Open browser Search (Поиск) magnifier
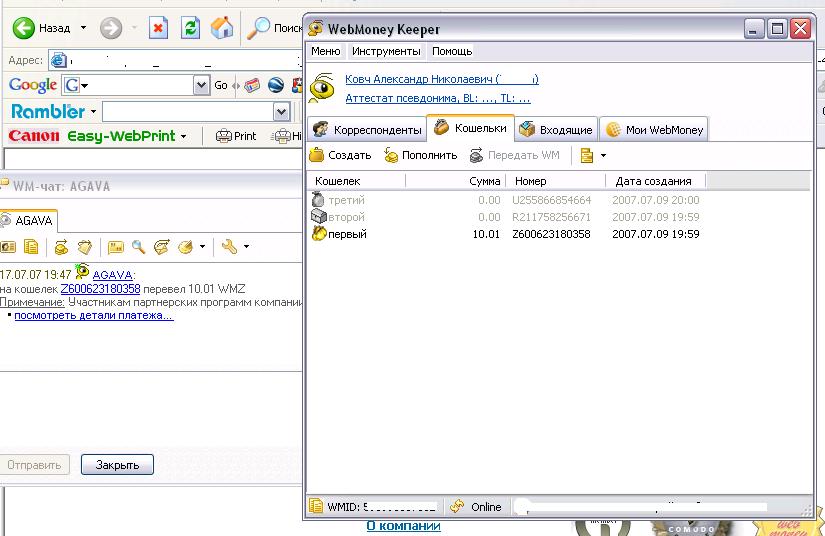 [258, 28]
